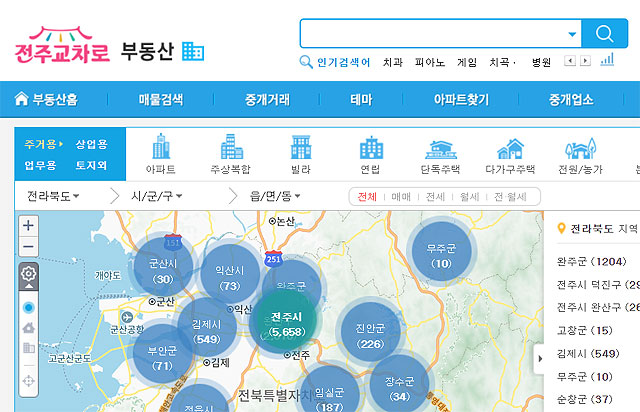Screen dimensions: 640x412
Task: Go to 부동산홈 menu
Action: coord(46,99)
